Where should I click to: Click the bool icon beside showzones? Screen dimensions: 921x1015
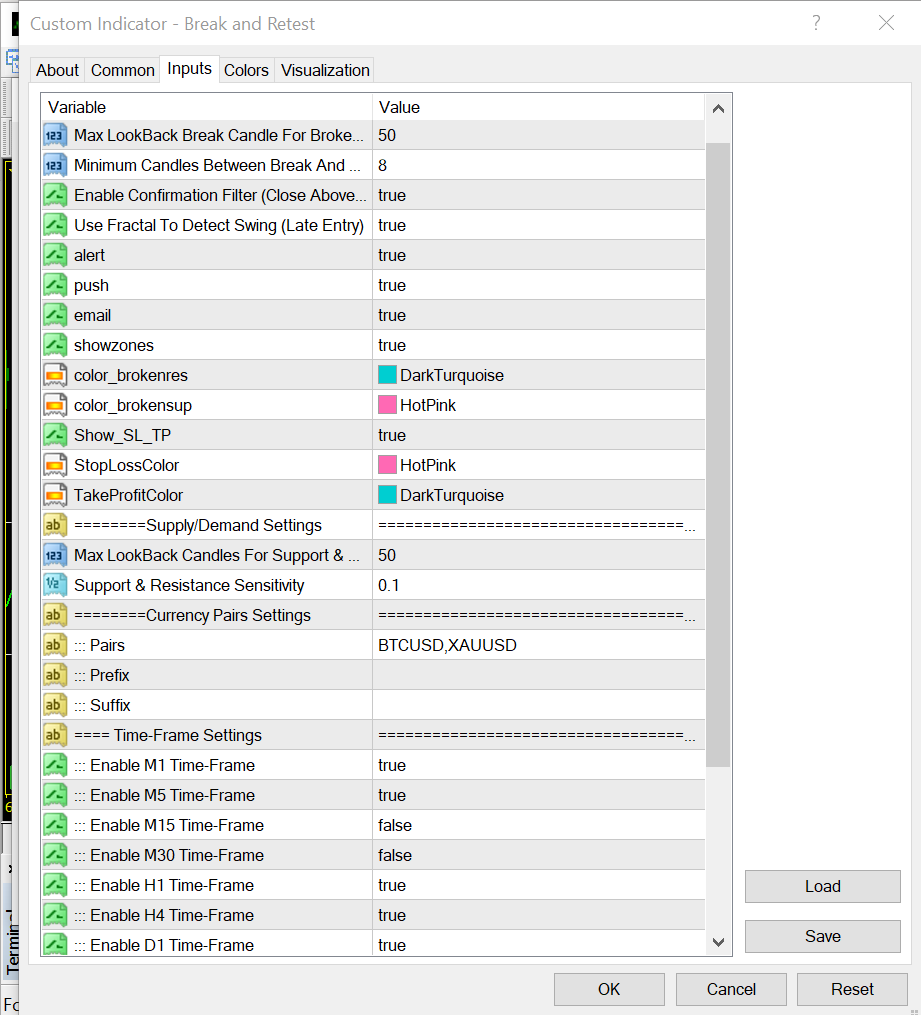[55, 345]
